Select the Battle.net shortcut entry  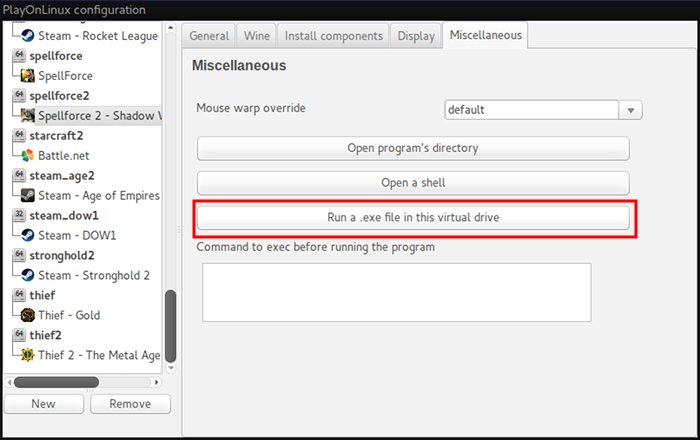[x=64, y=155]
